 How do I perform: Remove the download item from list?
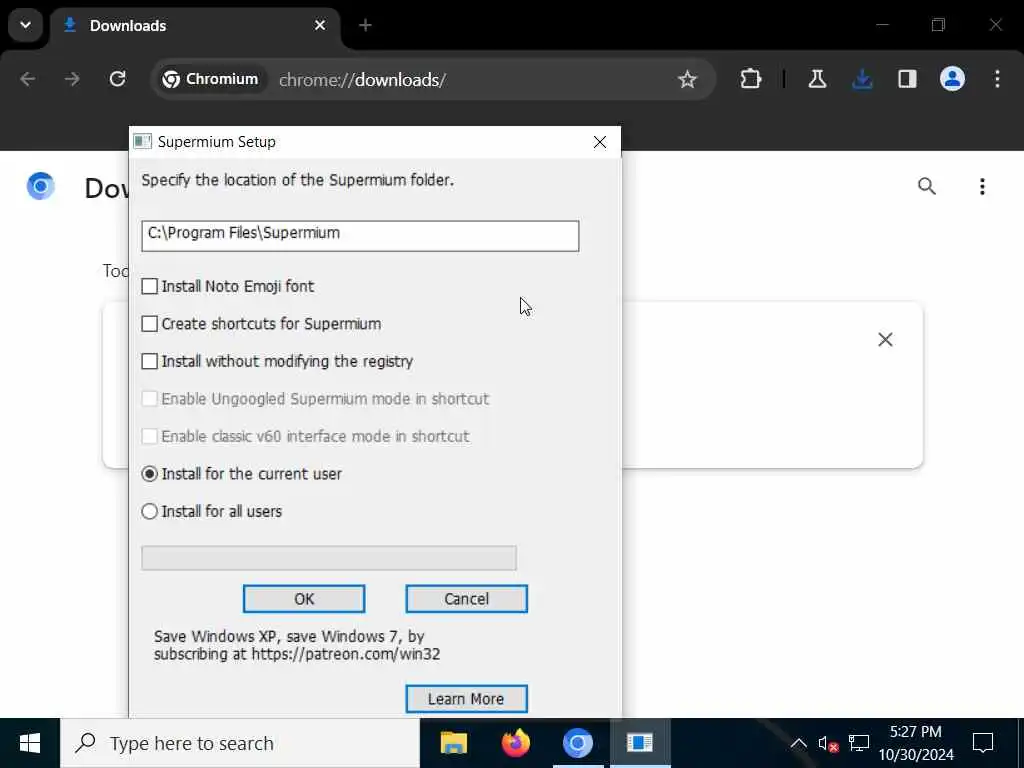coord(886,340)
